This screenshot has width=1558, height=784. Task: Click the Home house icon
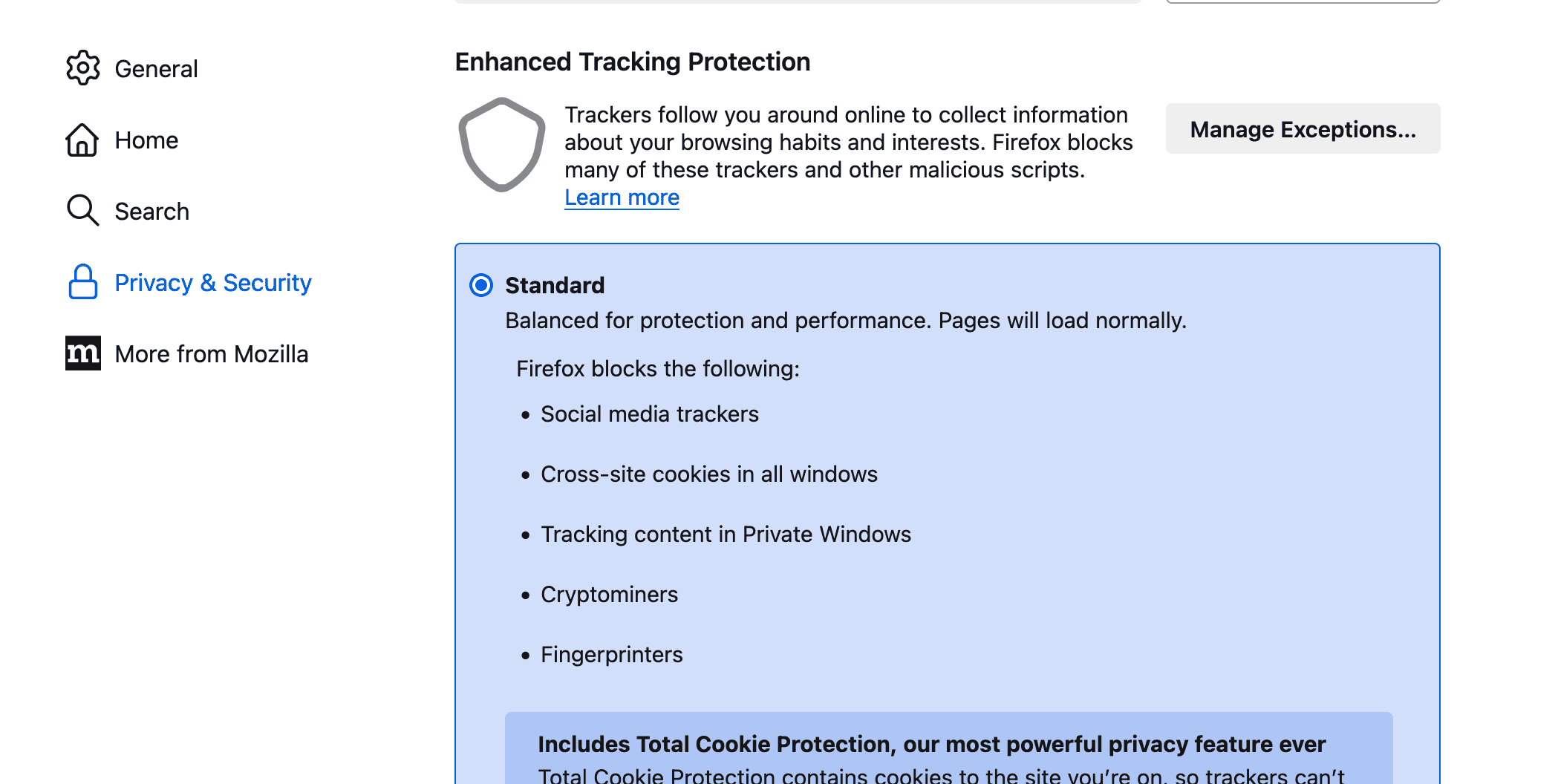pos(82,140)
